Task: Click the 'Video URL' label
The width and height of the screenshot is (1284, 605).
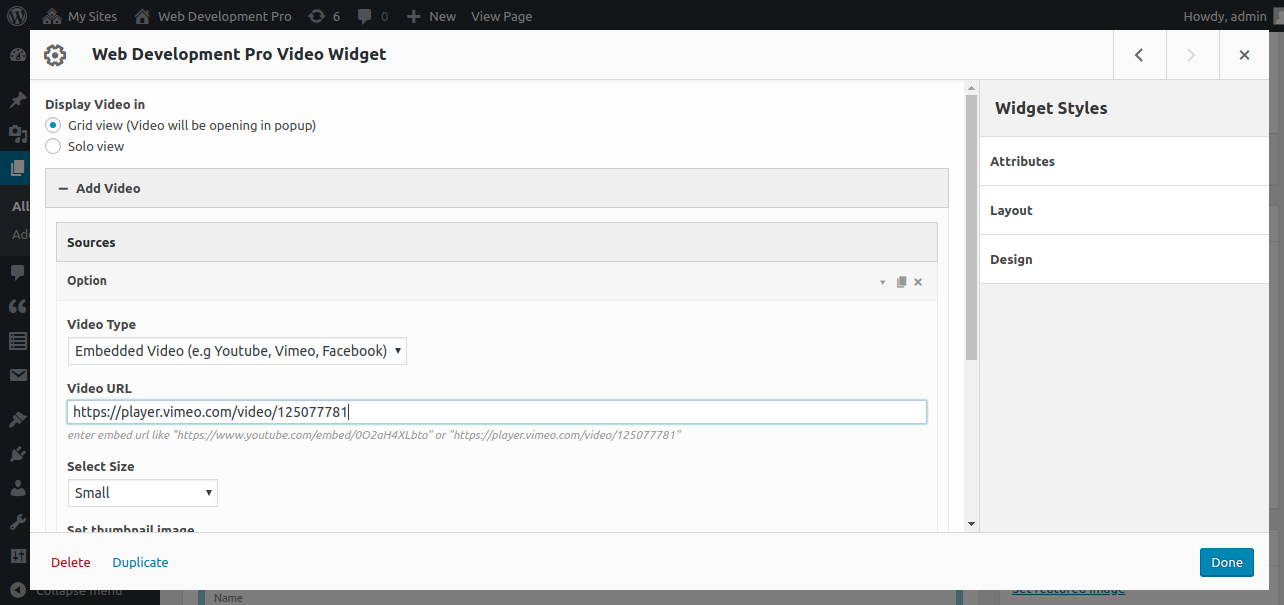Action: click(x=99, y=388)
